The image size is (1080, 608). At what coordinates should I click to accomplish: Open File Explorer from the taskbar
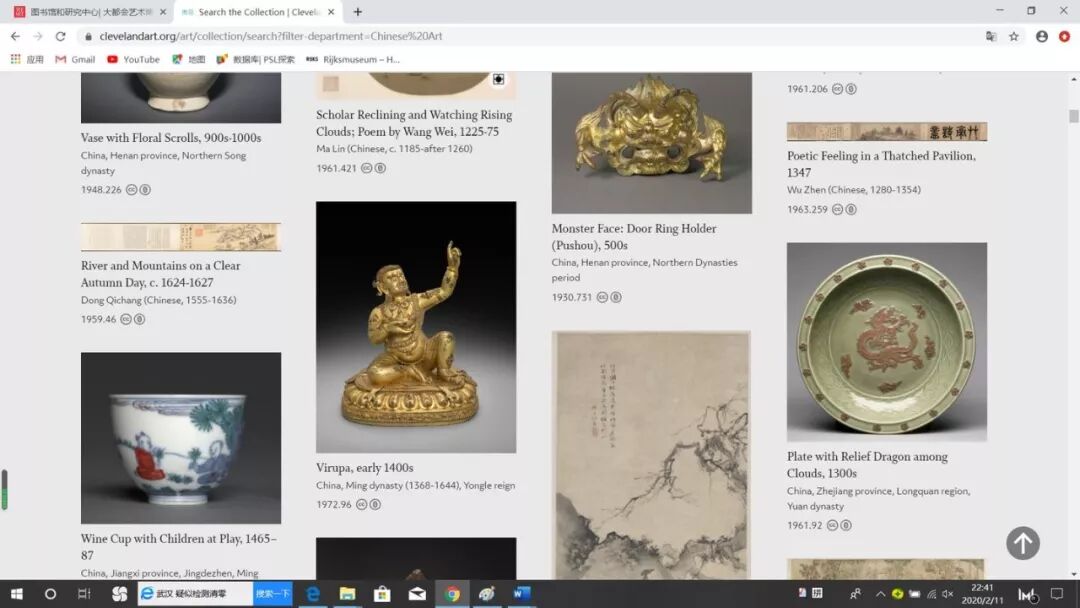pos(347,594)
